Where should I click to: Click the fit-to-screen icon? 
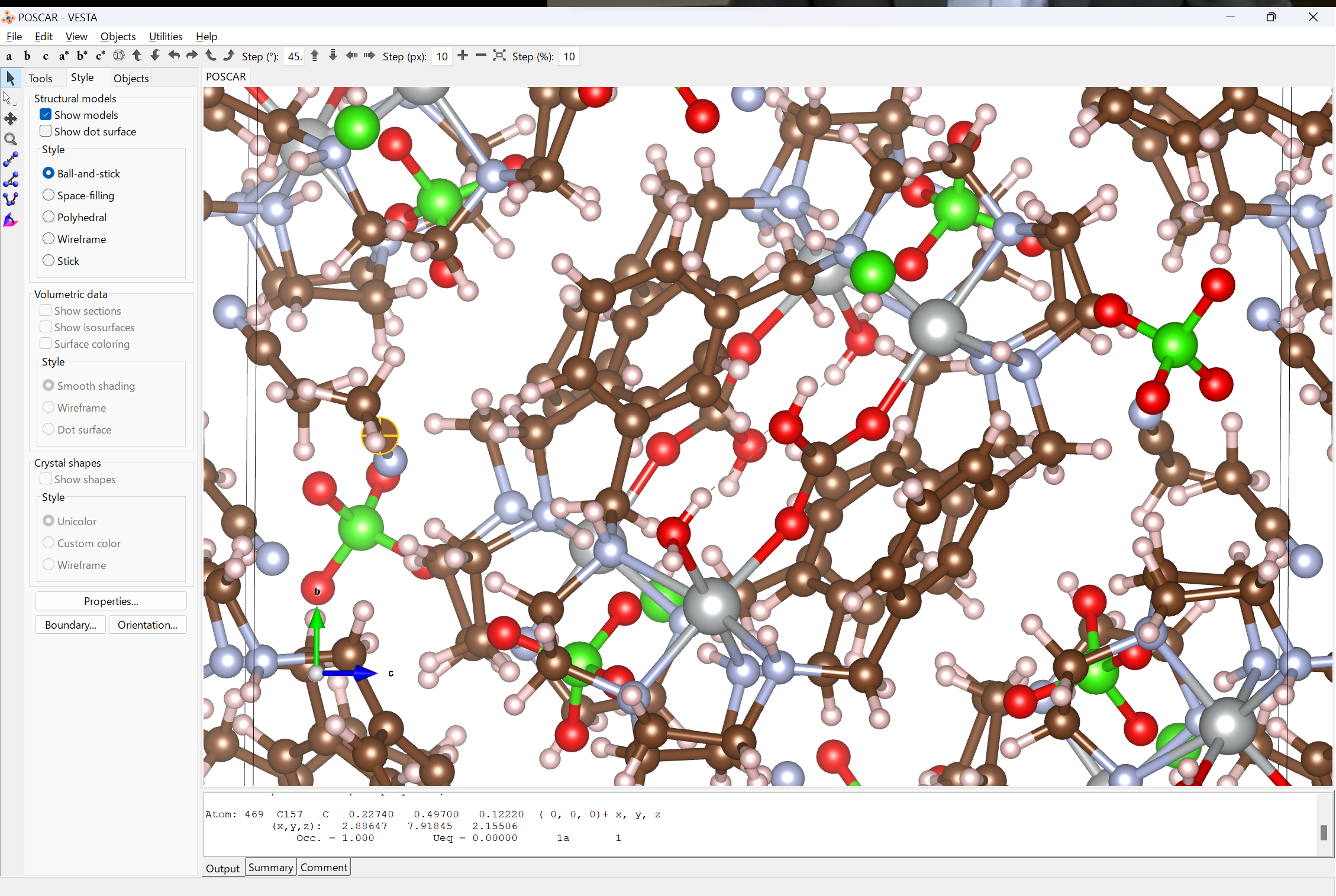click(x=499, y=56)
